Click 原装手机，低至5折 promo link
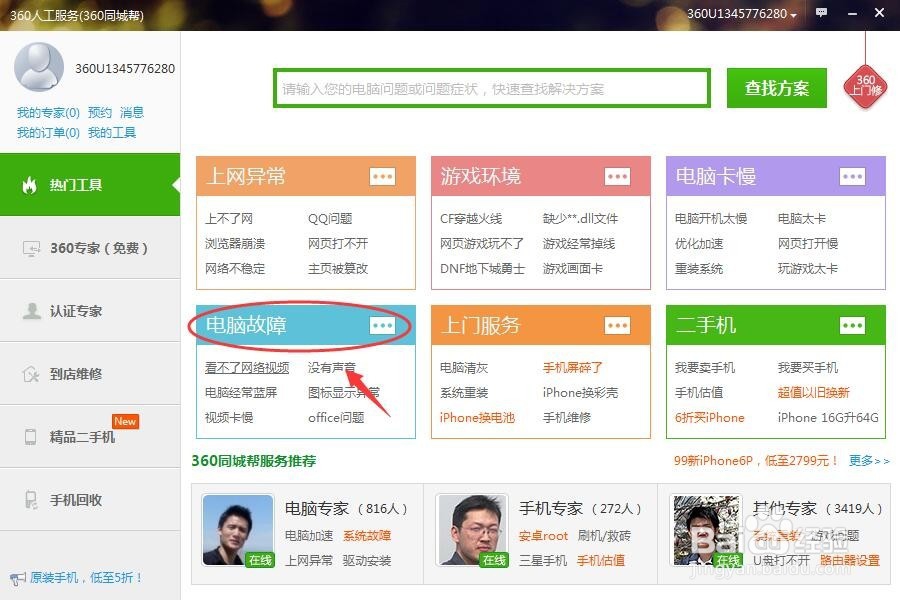Screen dimensions: 900x600 click(x=86, y=578)
